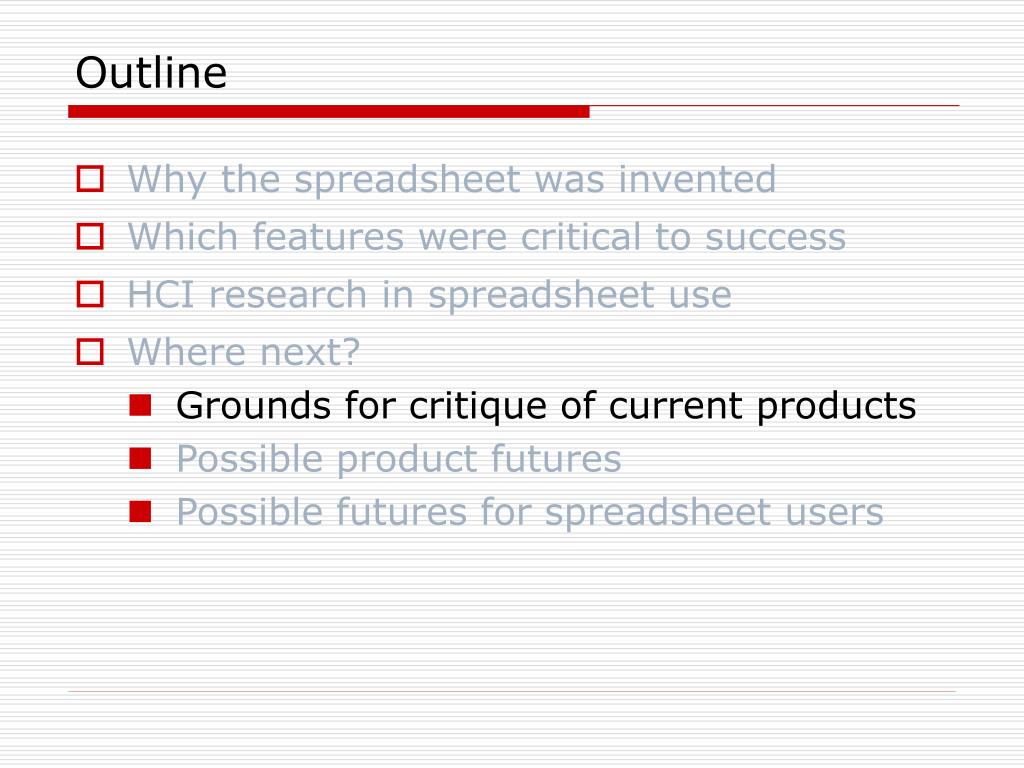Click the filled red bullet beside 'Possible product futures'
The height and width of the screenshot is (768, 1024).
(140, 458)
